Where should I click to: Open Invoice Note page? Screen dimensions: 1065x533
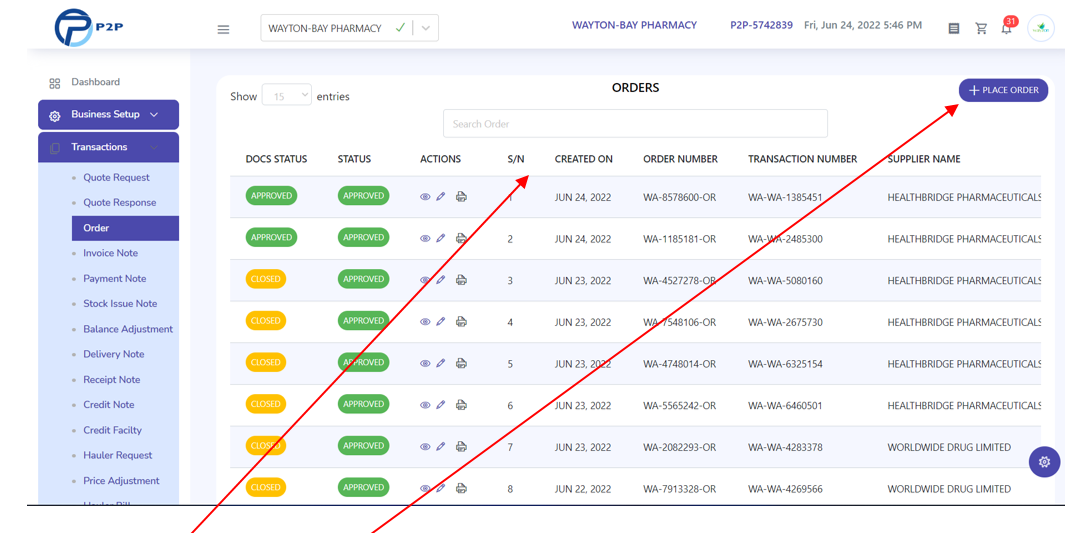(111, 253)
